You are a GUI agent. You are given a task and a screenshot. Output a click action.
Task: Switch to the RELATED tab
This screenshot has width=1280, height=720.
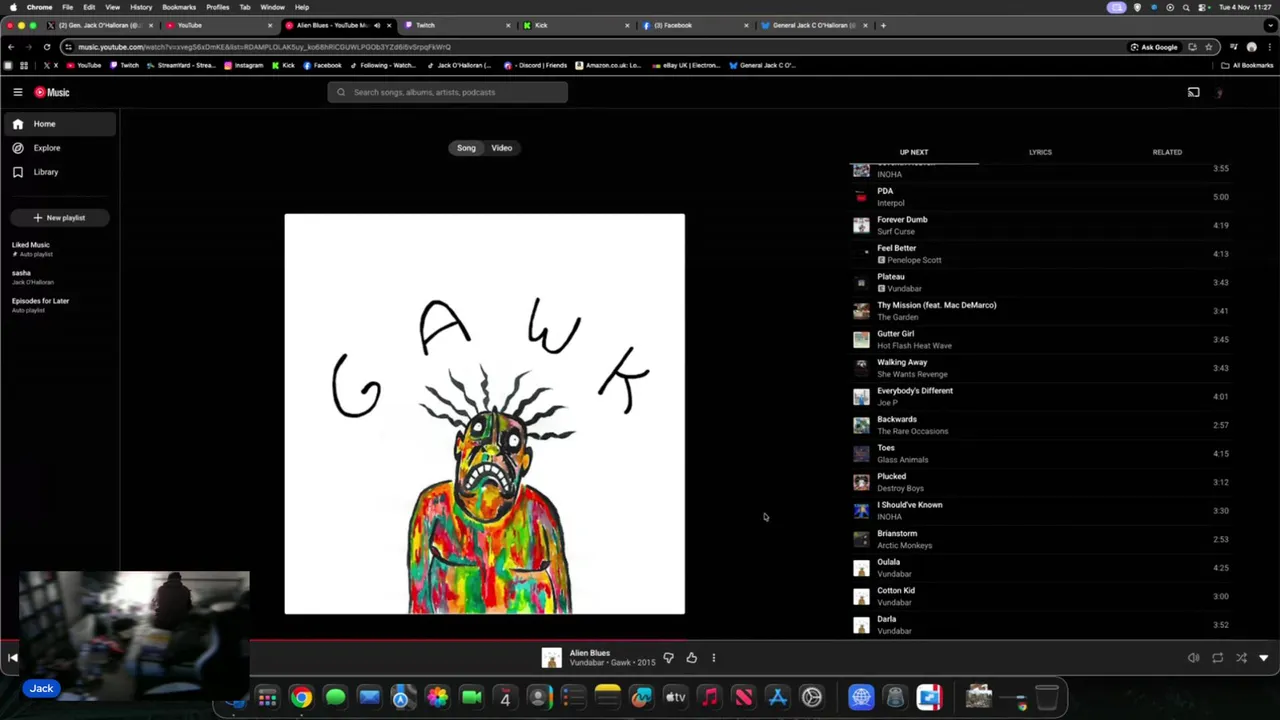coord(1167,152)
